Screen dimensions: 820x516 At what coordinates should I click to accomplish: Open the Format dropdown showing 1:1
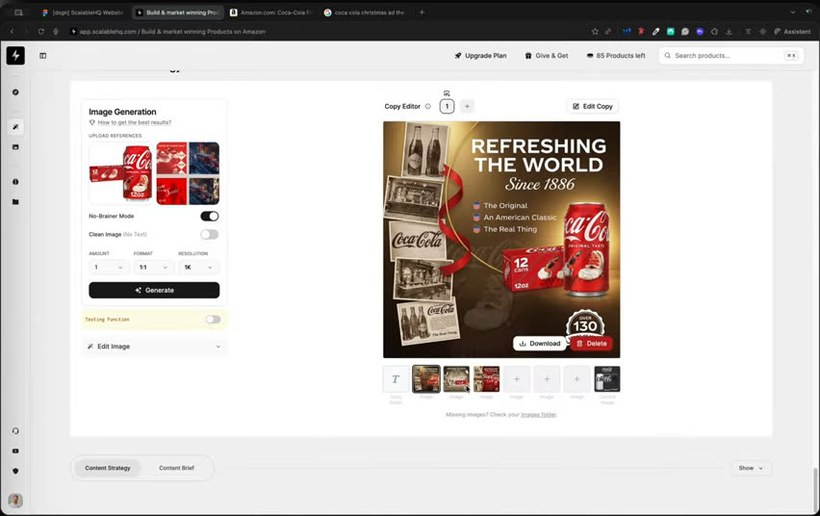click(x=153, y=267)
